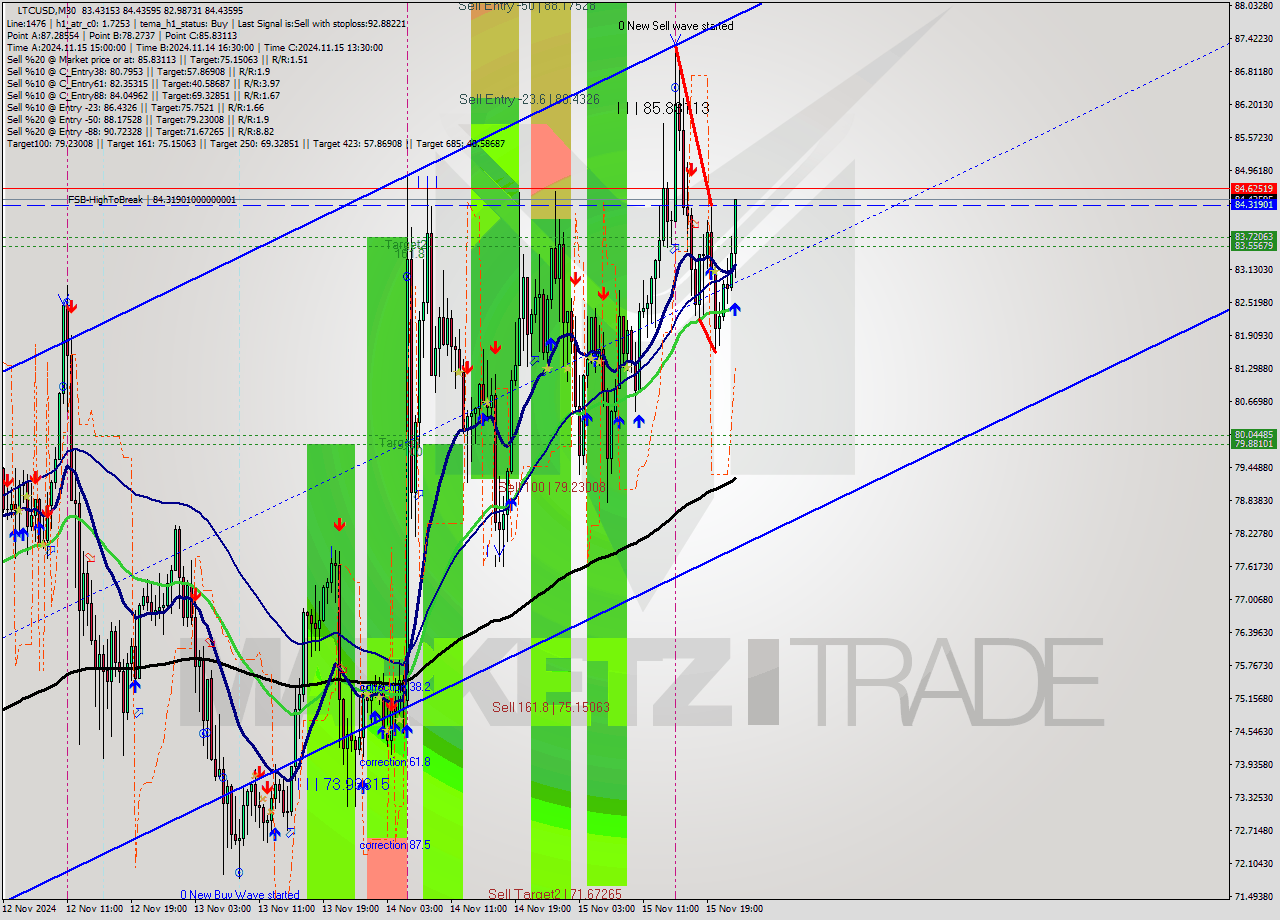
Task: Click the 'correction 87.5' label
Action: pos(395,845)
